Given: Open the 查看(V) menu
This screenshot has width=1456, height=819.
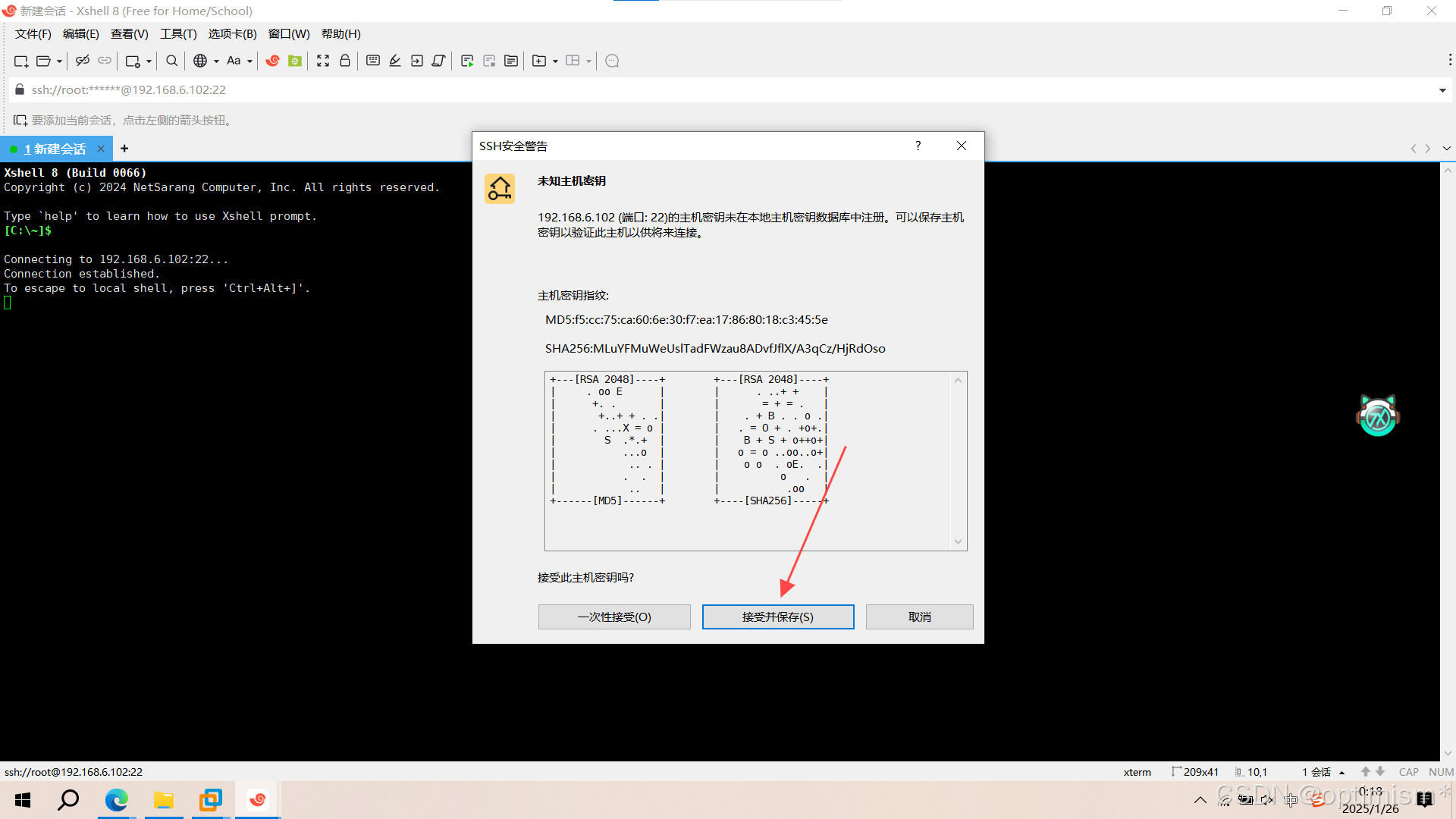Looking at the screenshot, I should [x=129, y=34].
